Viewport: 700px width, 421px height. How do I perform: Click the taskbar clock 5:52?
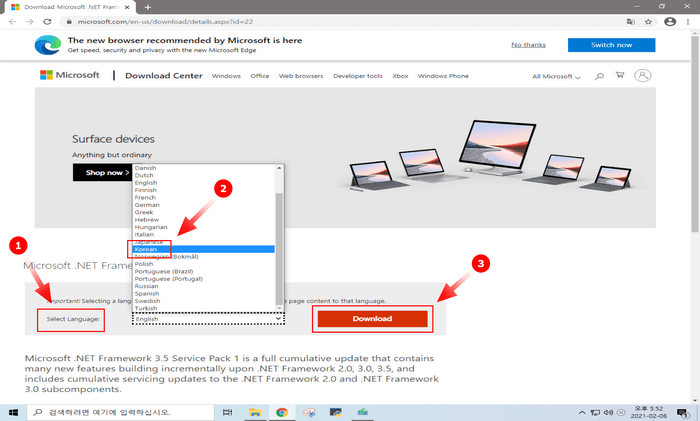(x=649, y=413)
